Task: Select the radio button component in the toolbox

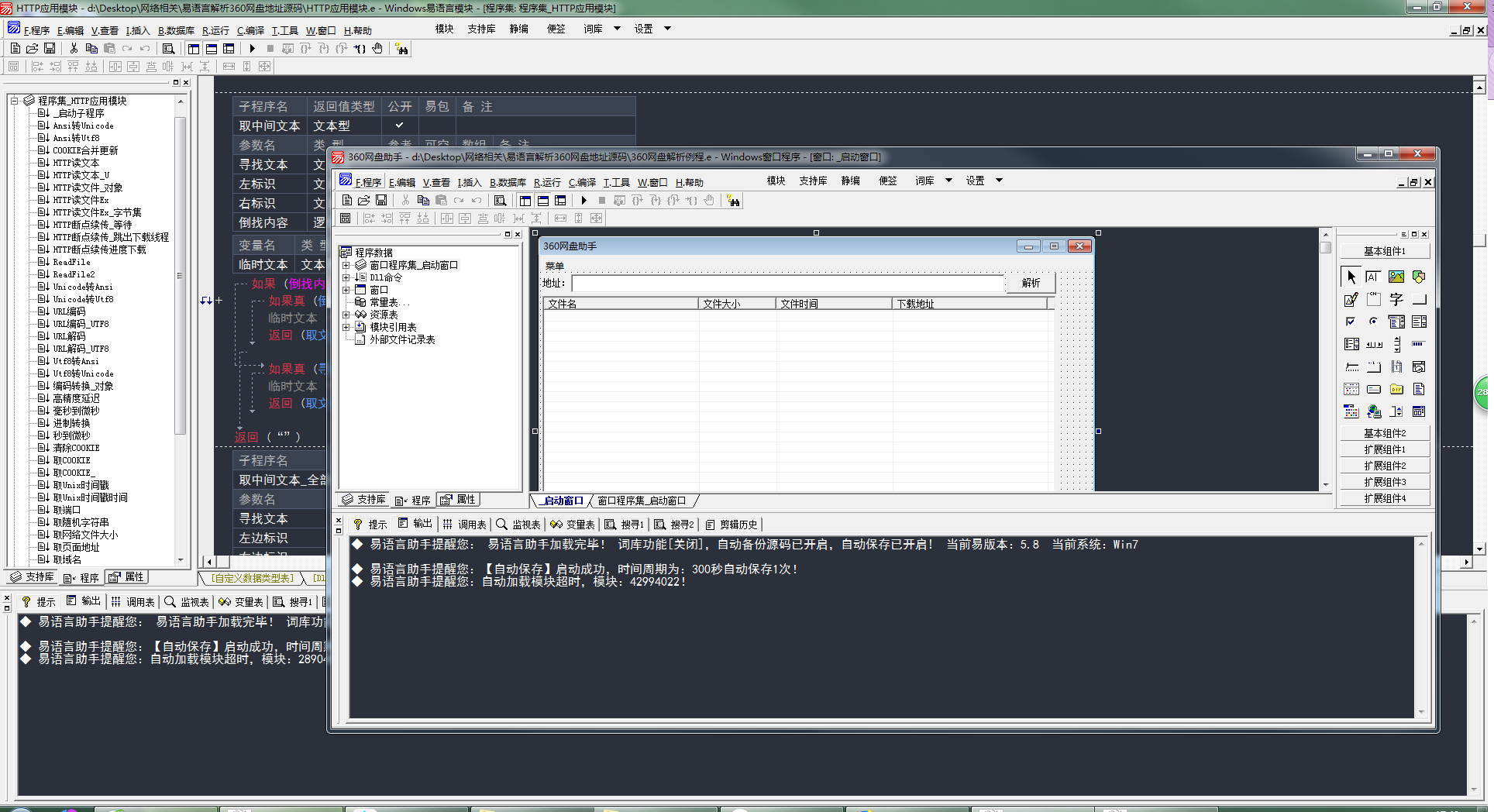Action: click(x=1373, y=322)
